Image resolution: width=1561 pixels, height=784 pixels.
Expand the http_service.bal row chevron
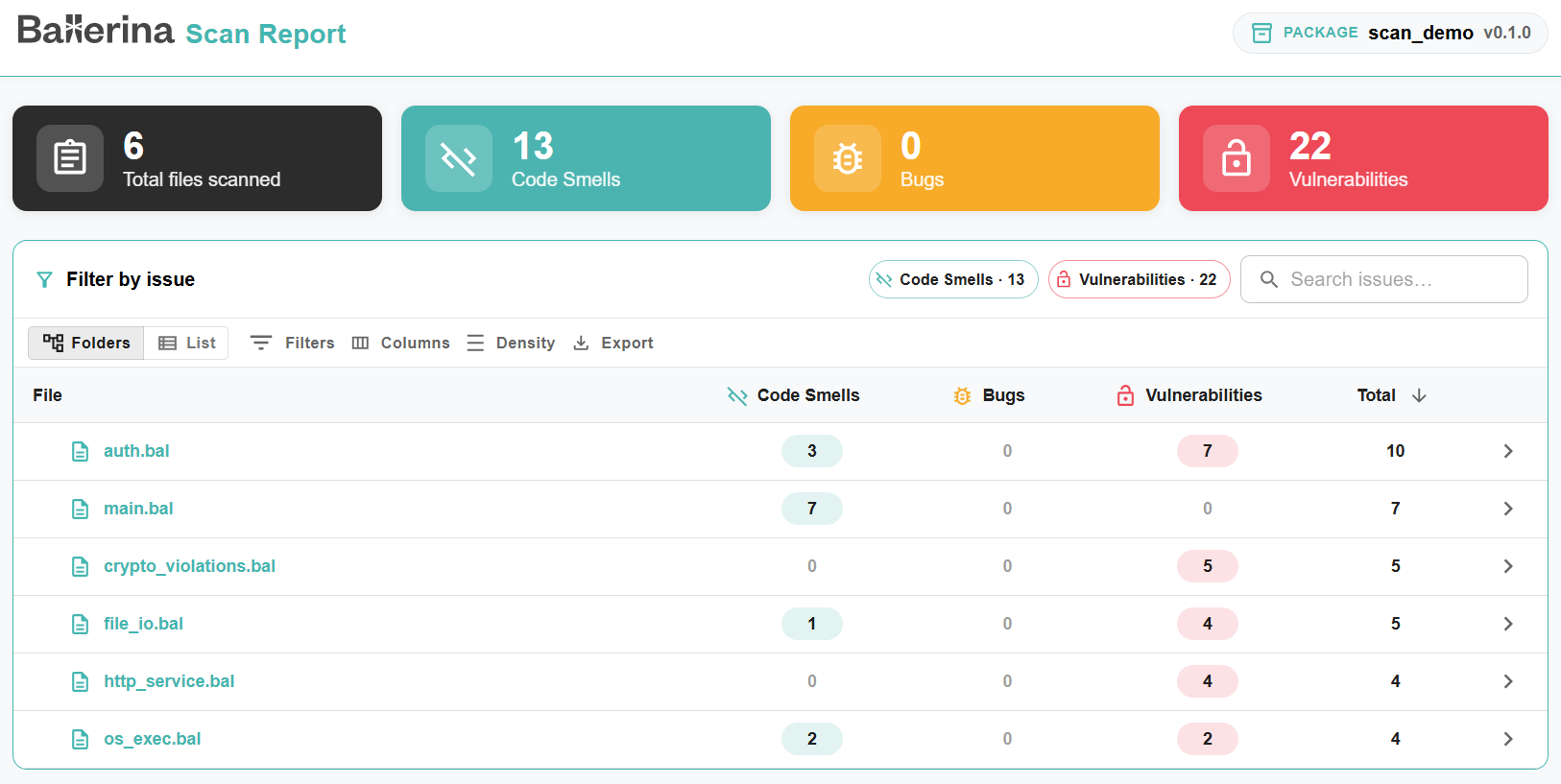[x=1508, y=681]
